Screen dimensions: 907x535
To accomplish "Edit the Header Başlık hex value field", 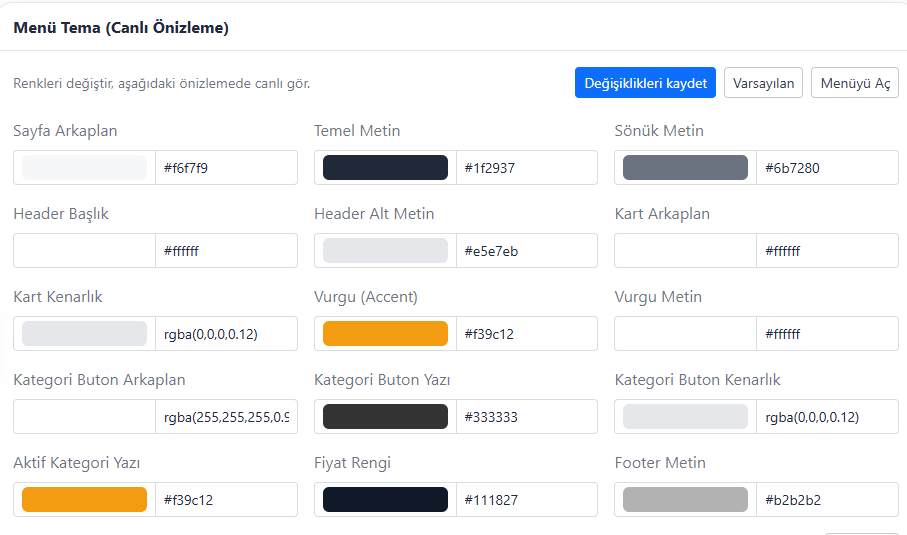I will pos(226,251).
